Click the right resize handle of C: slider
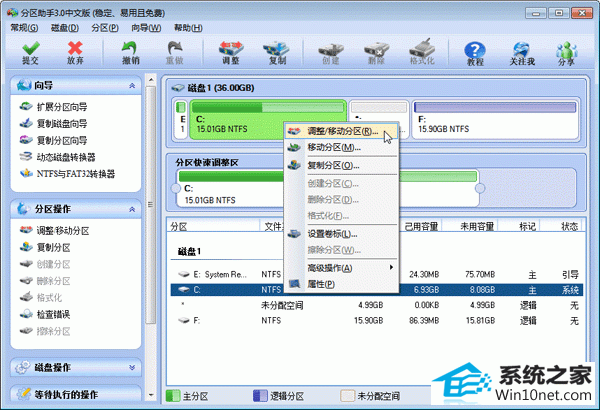600x410 pixels. (x=480, y=188)
